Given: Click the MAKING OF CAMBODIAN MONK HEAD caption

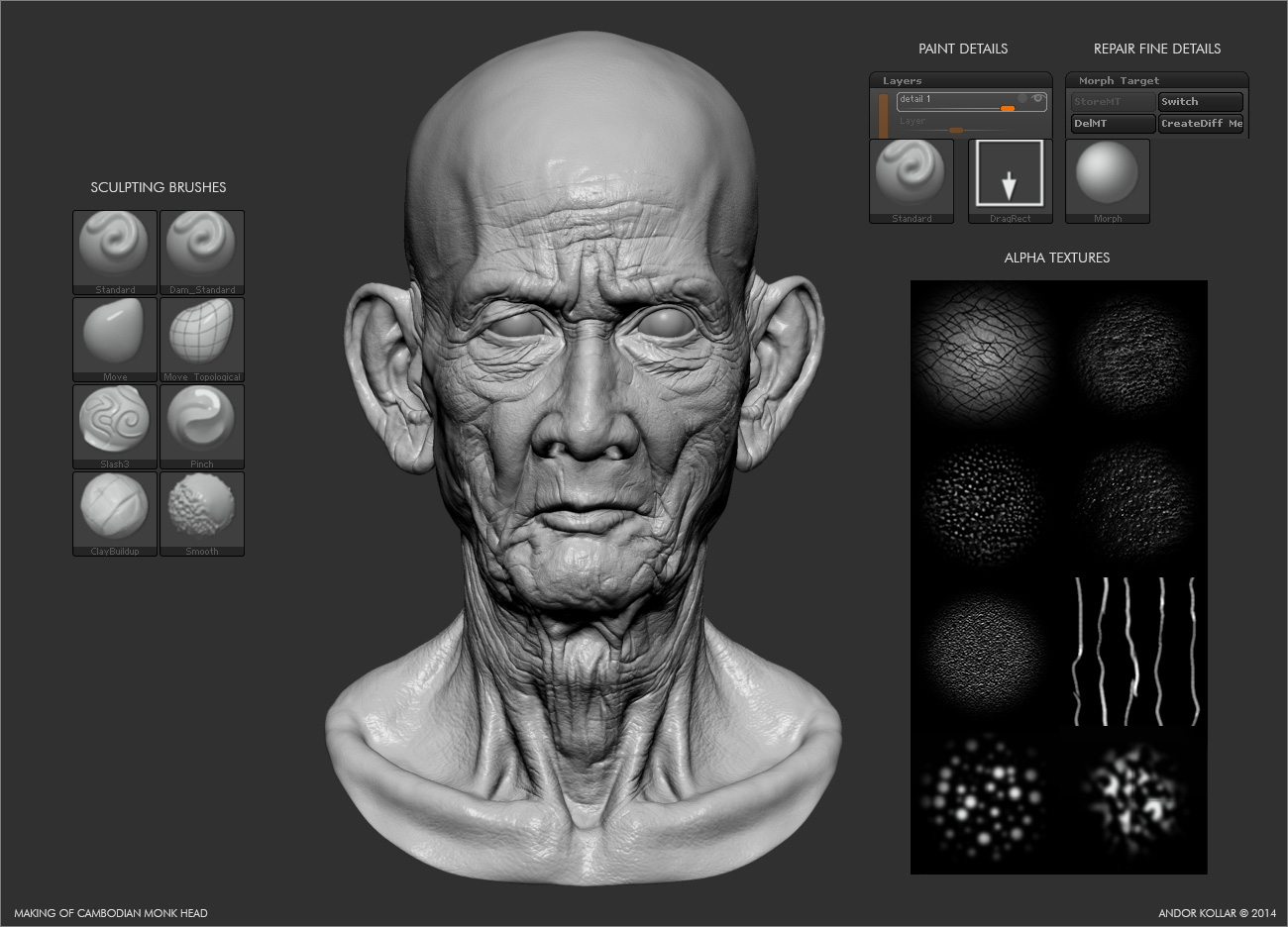Looking at the screenshot, I should point(111,913).
